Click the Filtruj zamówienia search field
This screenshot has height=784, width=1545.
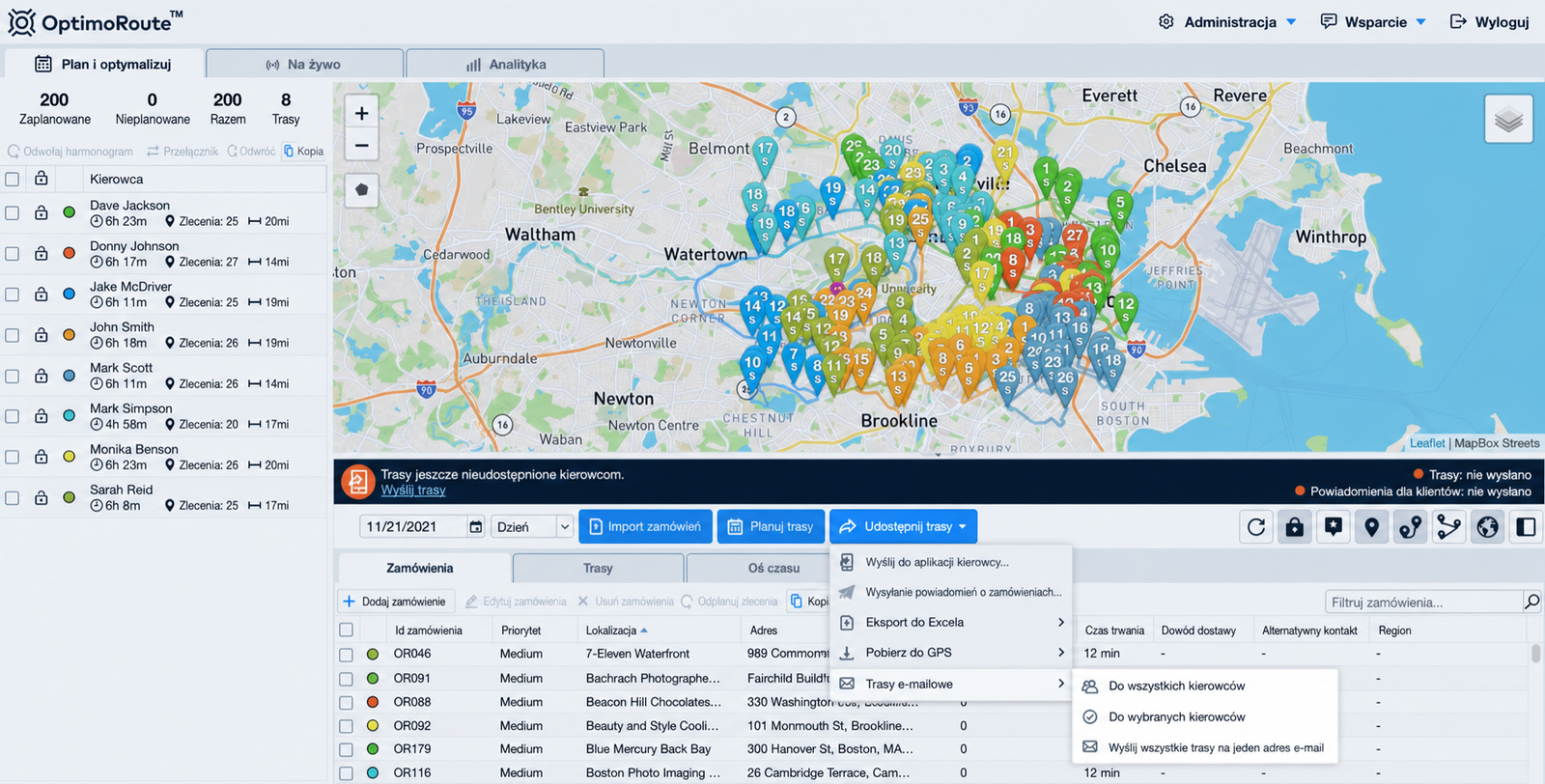(1423, 602)
